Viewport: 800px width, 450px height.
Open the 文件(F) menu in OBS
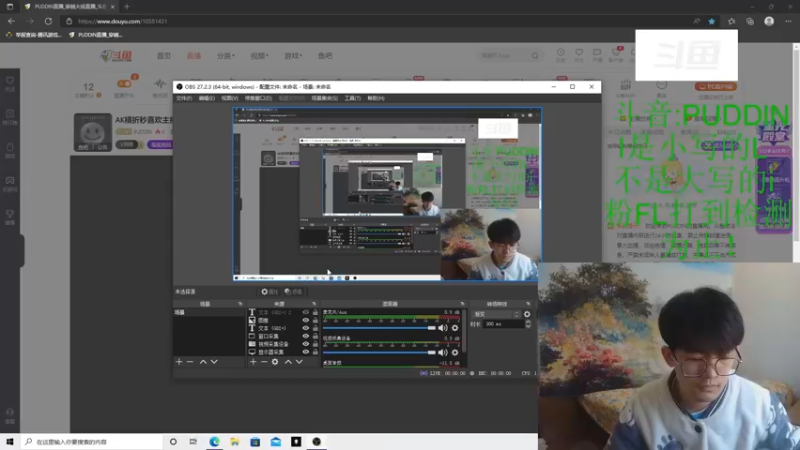184,98
